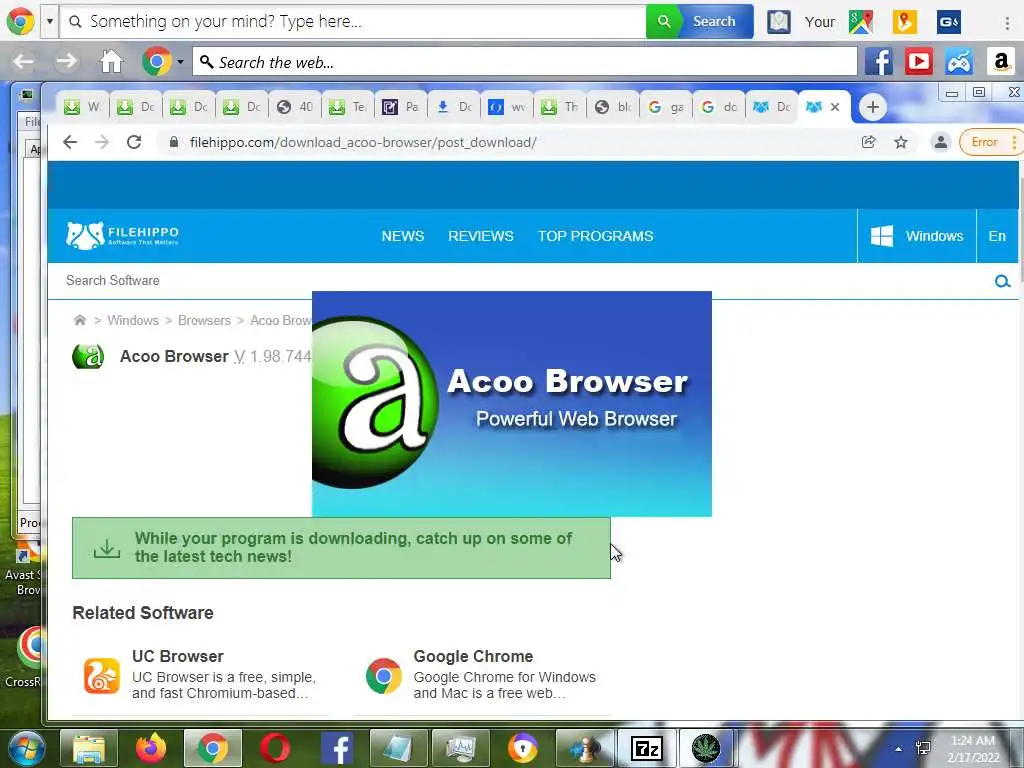Open the Windows Start button
This screenshot has width=1024, height=768.
(27, 748)
